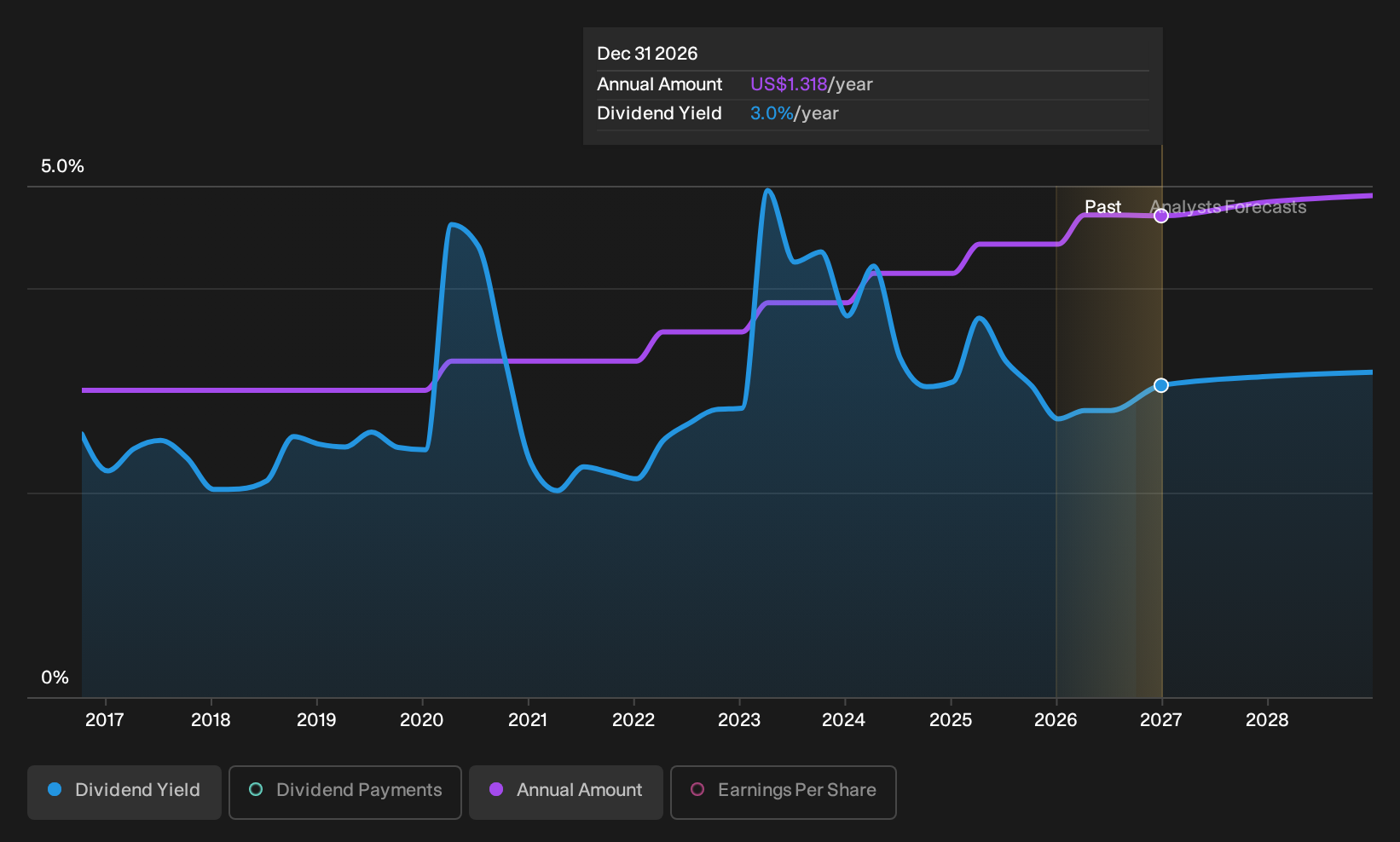Click the 2026 x-axis year label
This screenshot has width=1400, height=842.
1056,720
